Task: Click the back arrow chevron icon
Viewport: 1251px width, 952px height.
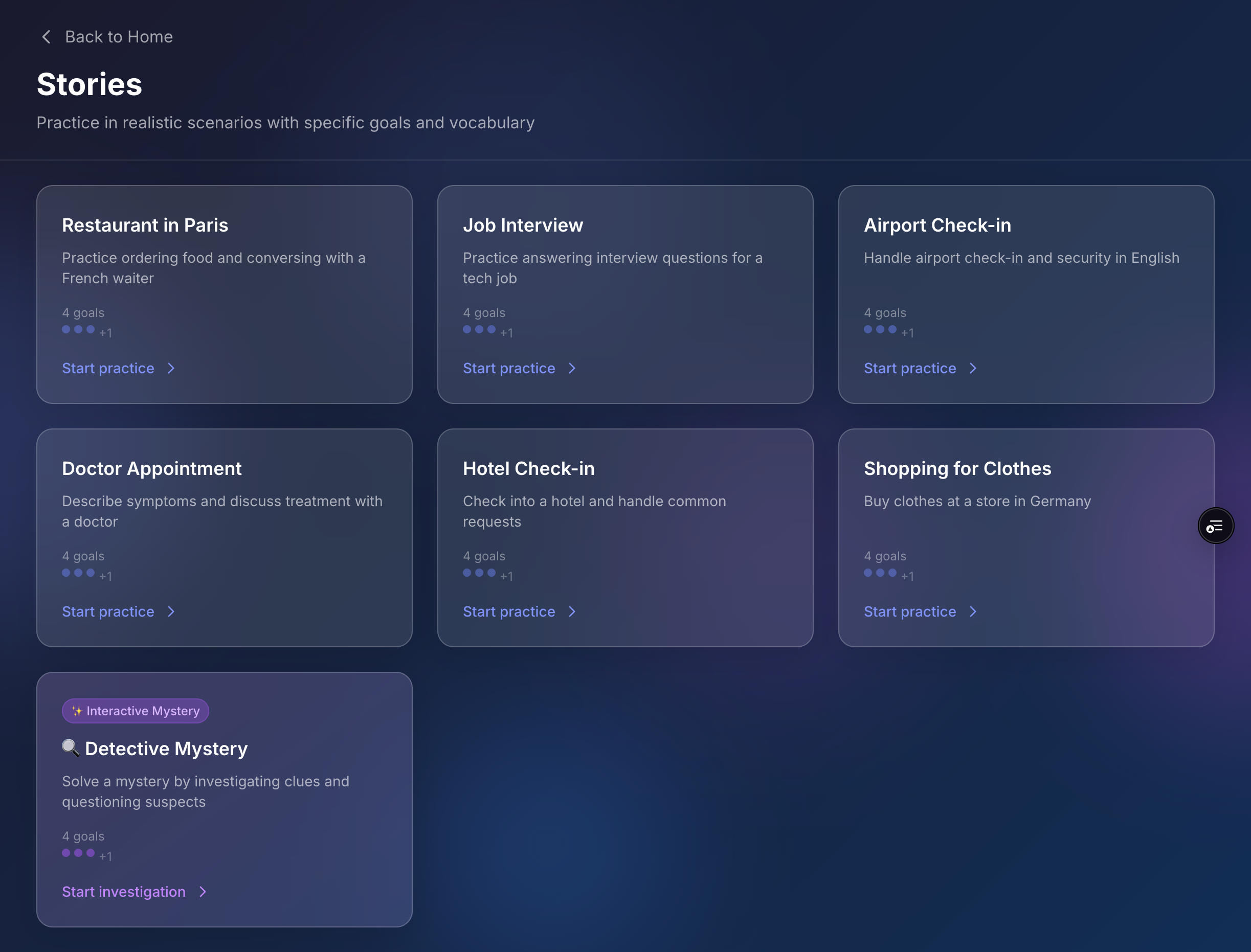Action: tap(47, 37)
